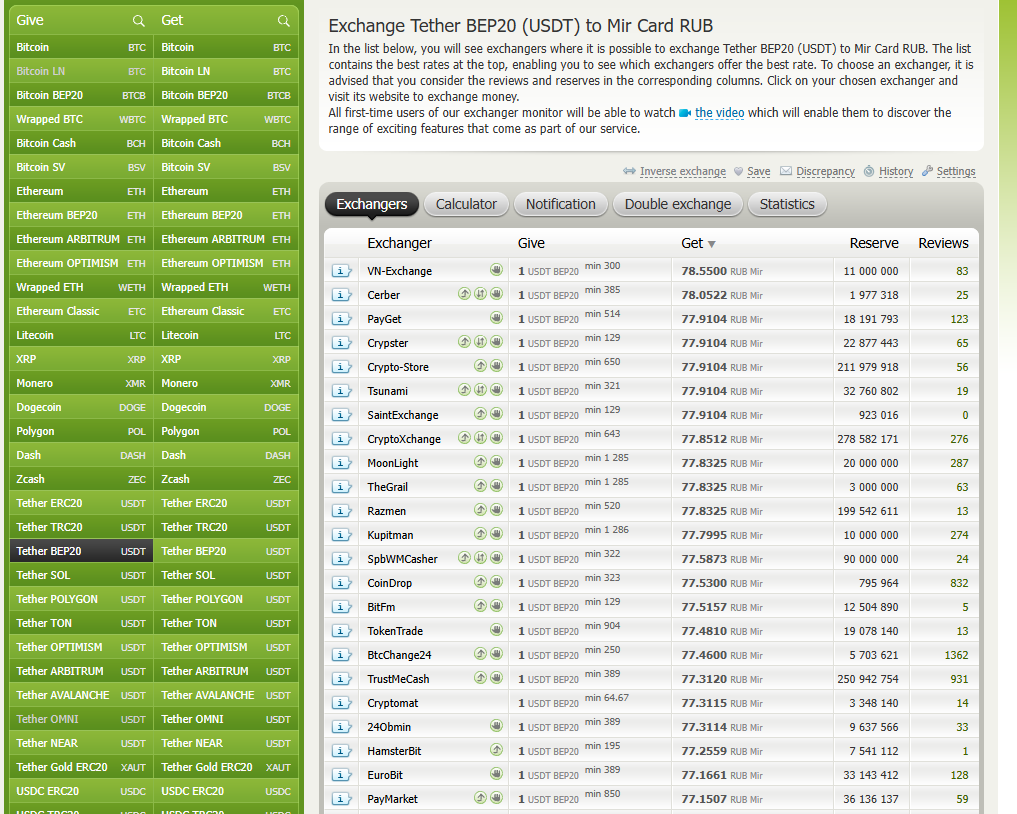This screenshot has height=814, width=1017.
Task: Click the 1362 reviews count for BtcChange24
Action: click(956, 655)
